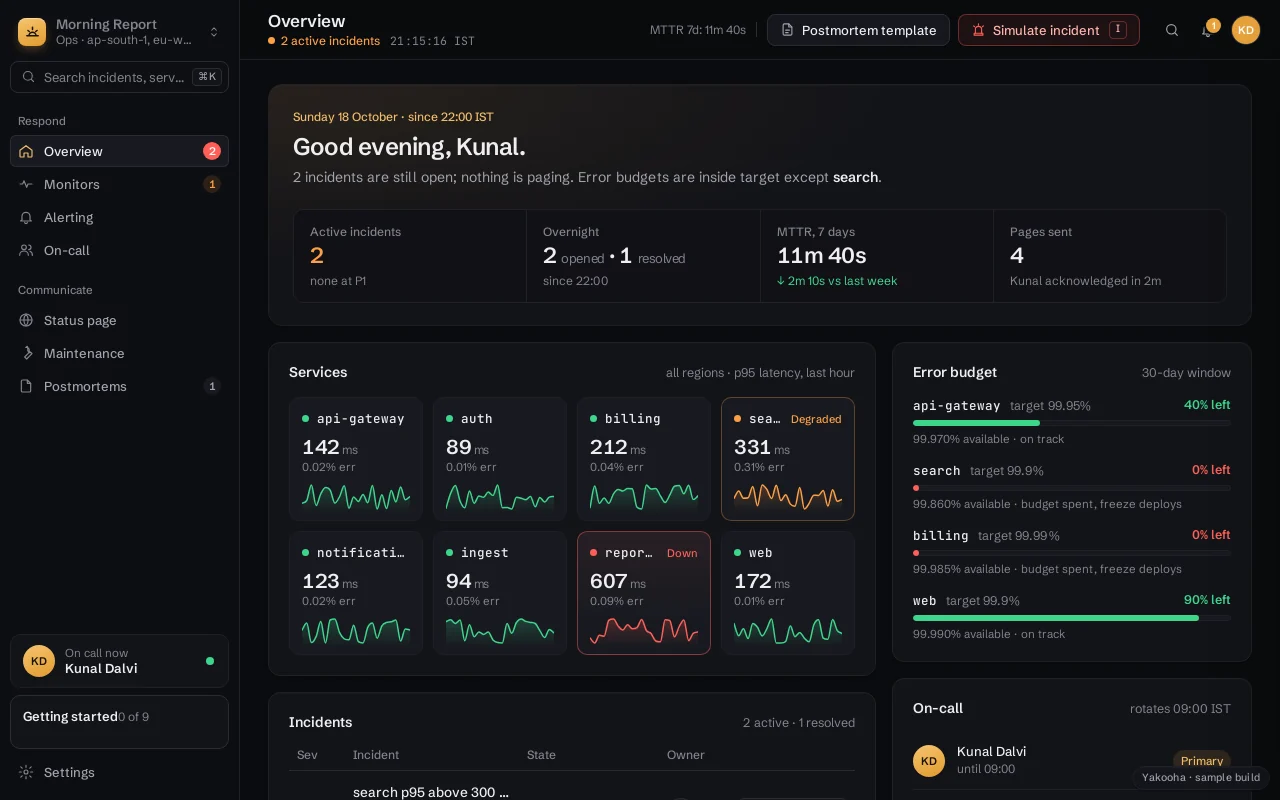This screenshot has height=800, width=1280.
Task: Click the State column header
Action: (541, 755)
